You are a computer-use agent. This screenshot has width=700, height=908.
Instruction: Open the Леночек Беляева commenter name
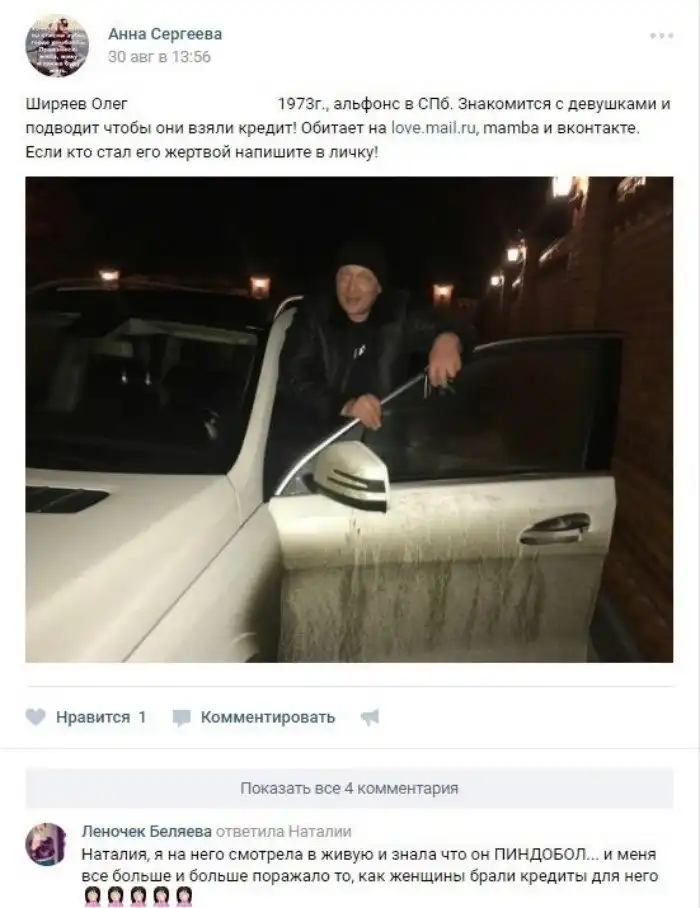146,832
